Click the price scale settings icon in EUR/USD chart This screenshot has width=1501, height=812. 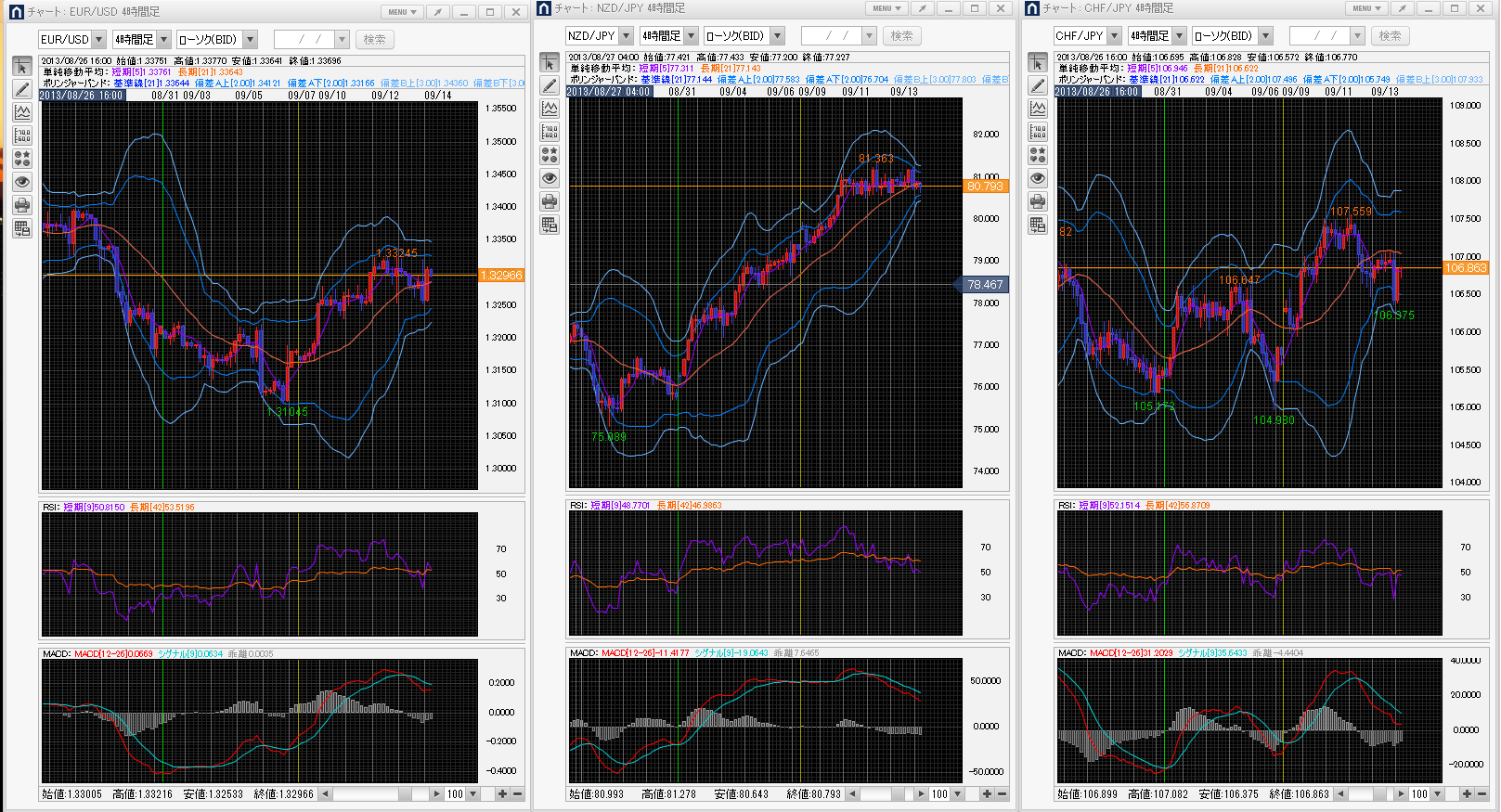click(x=22, y=135)
